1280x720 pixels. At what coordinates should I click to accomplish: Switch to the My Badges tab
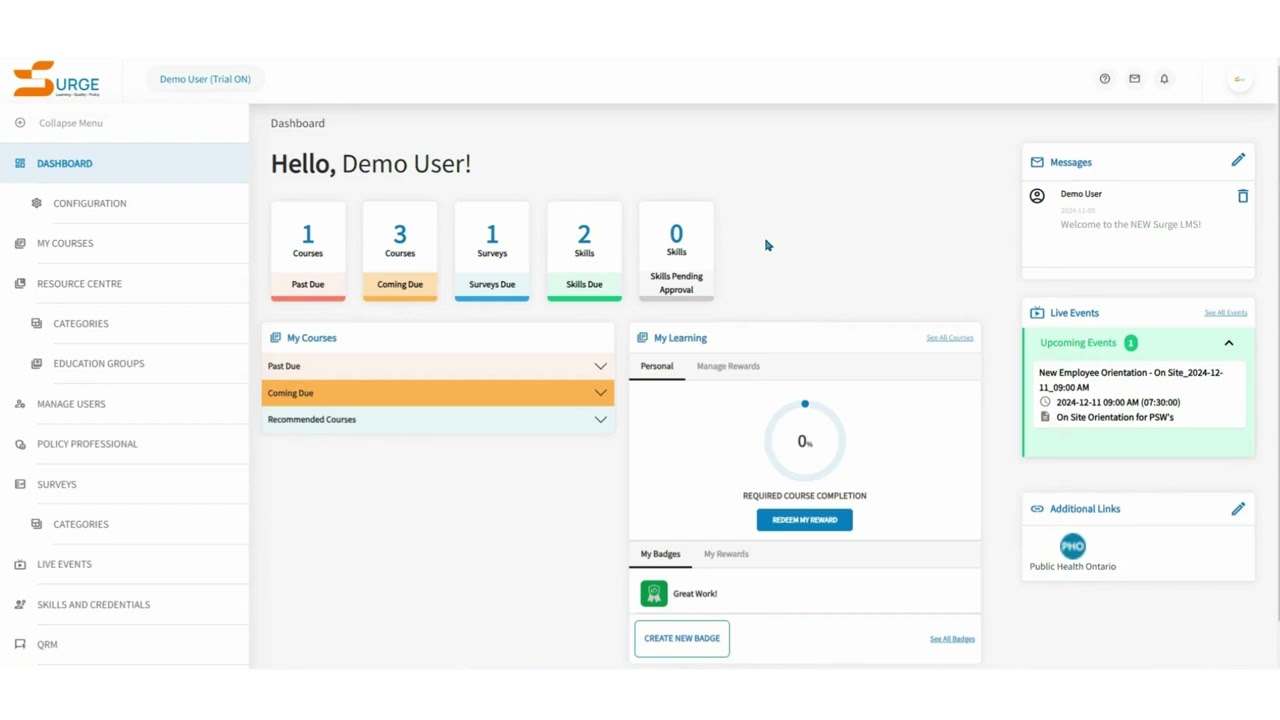point(660,554)
